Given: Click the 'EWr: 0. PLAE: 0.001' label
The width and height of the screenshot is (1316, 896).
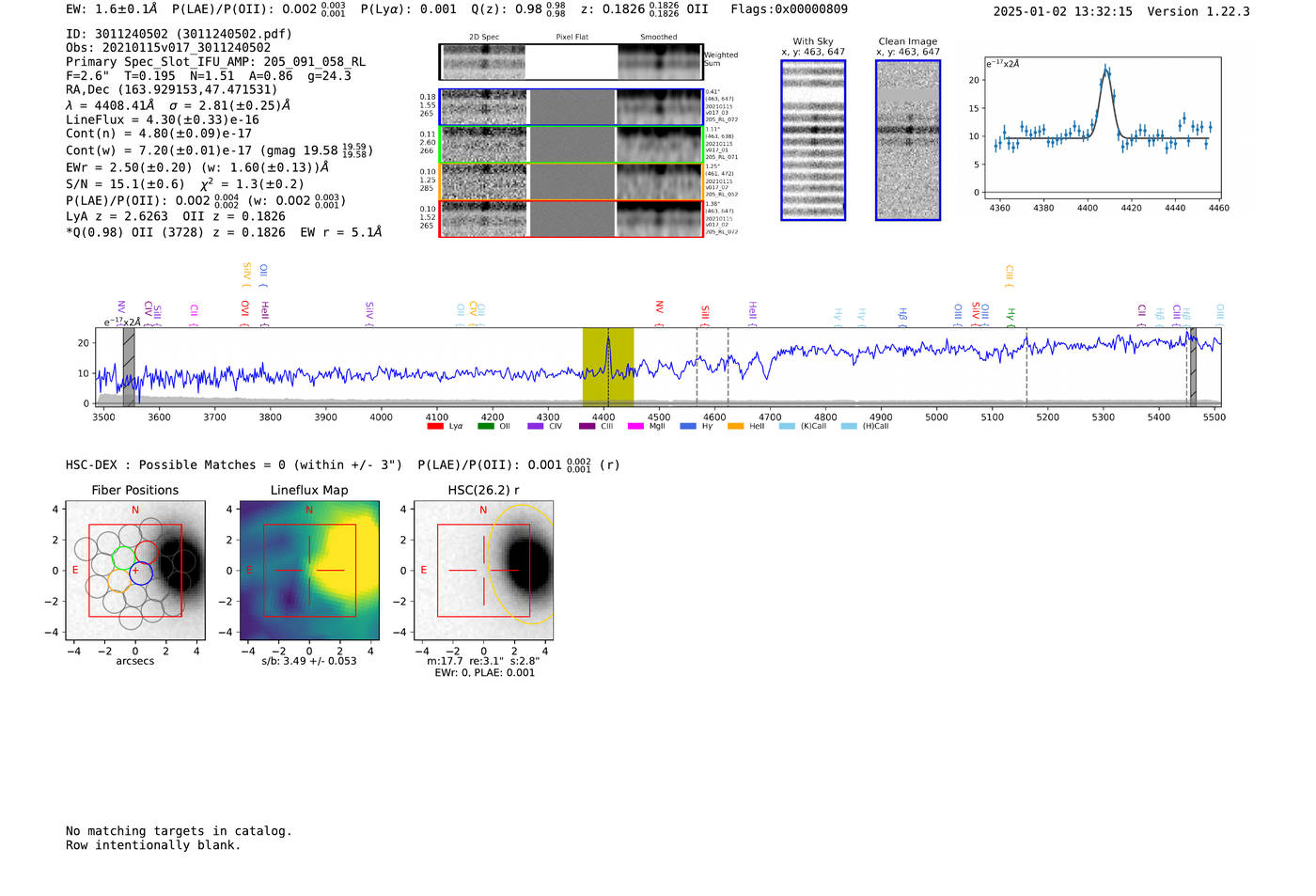Looking at the screenshot, I should coord(484,673).
